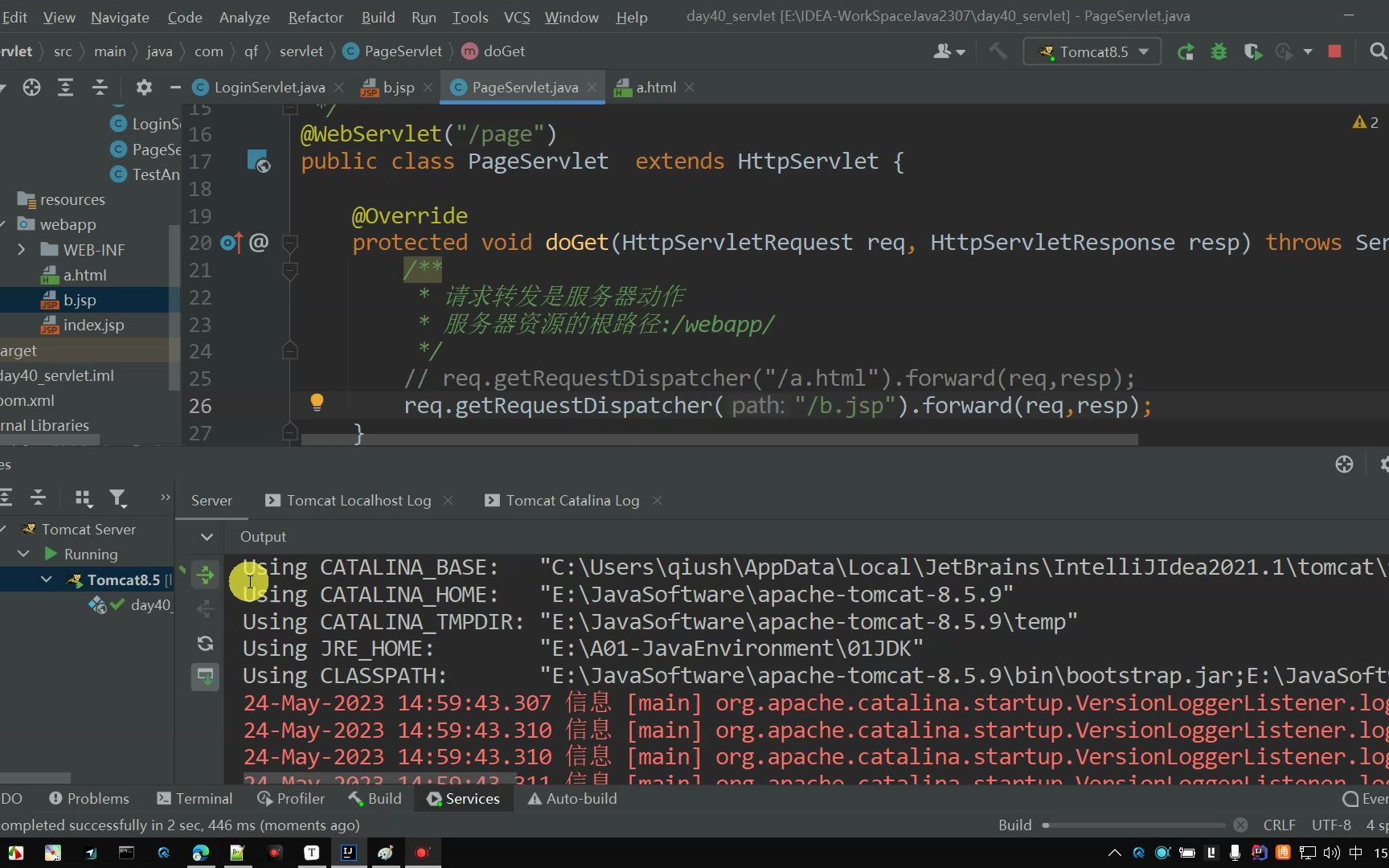Select opened file target icon in Project panel
Image resolution: width=1389 pixels, height=868 pixels.
pos(31,88)
